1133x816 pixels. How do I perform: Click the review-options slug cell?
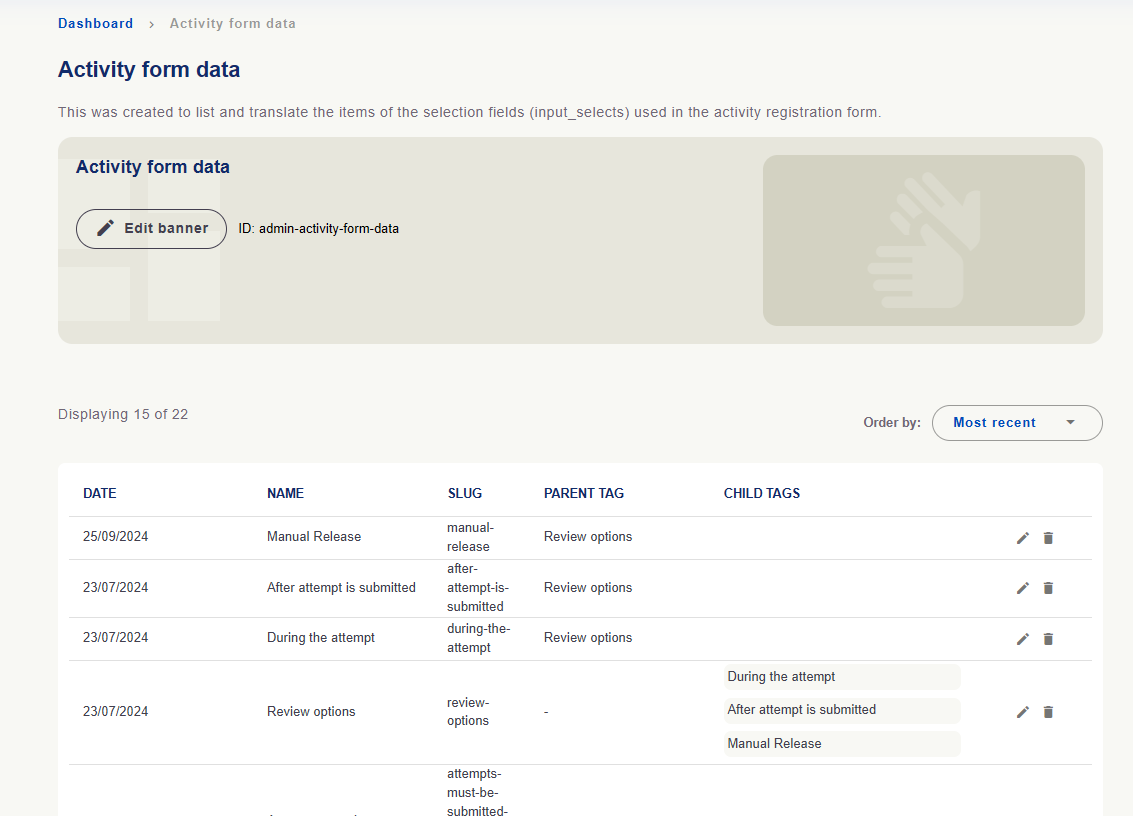pyautogui.click(x=468, y=712)
